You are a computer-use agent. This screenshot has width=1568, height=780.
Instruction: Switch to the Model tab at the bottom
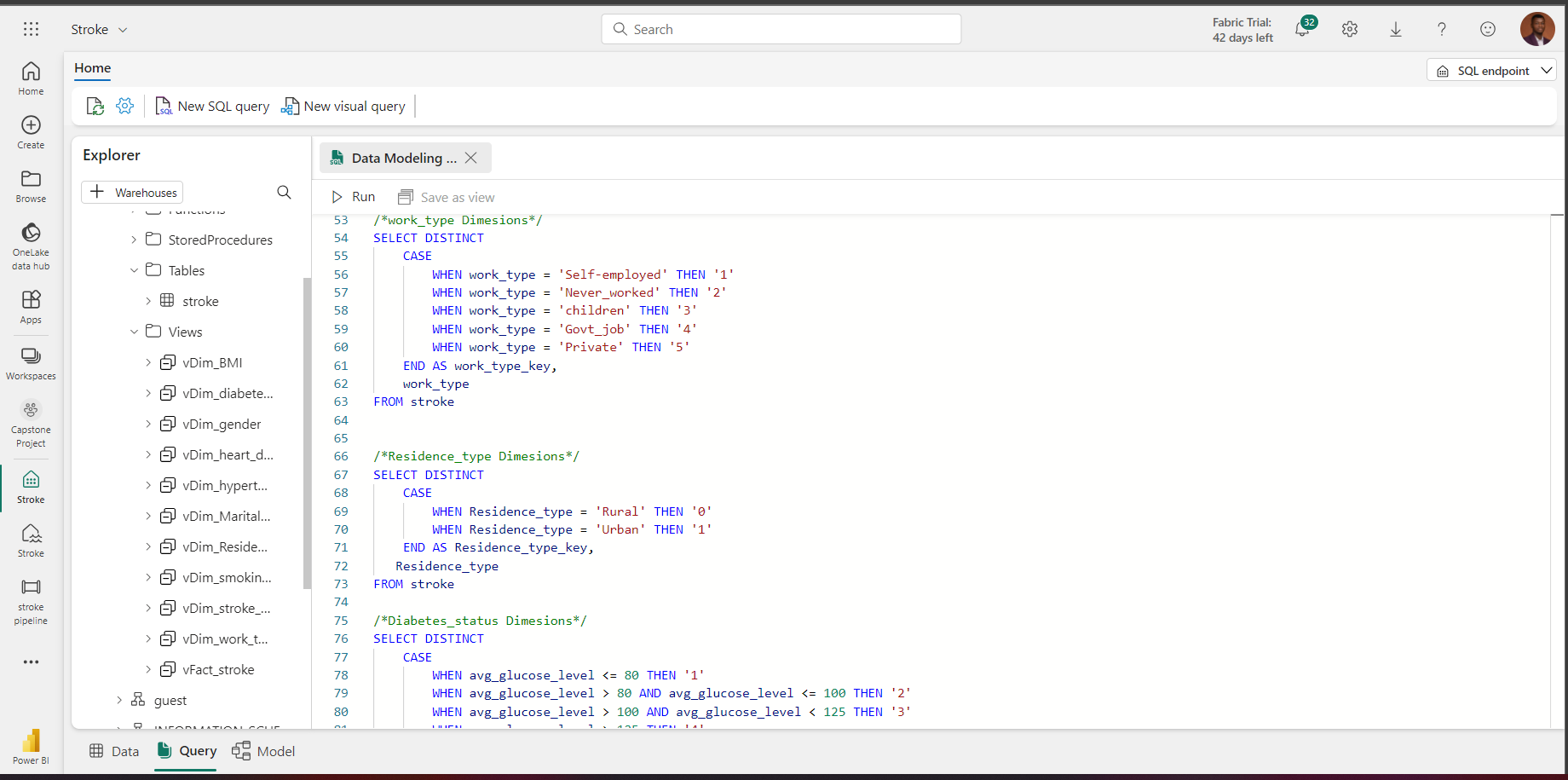(x=263, y=751)
